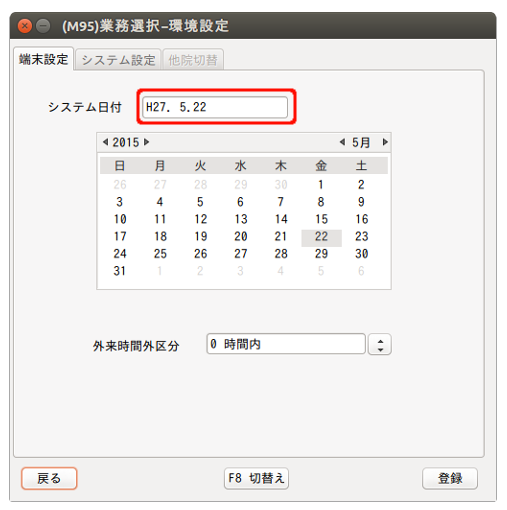Viewport: 507px width, 510px height.
Task: Open the 他院切替 tab
Action: click(193, 60)
